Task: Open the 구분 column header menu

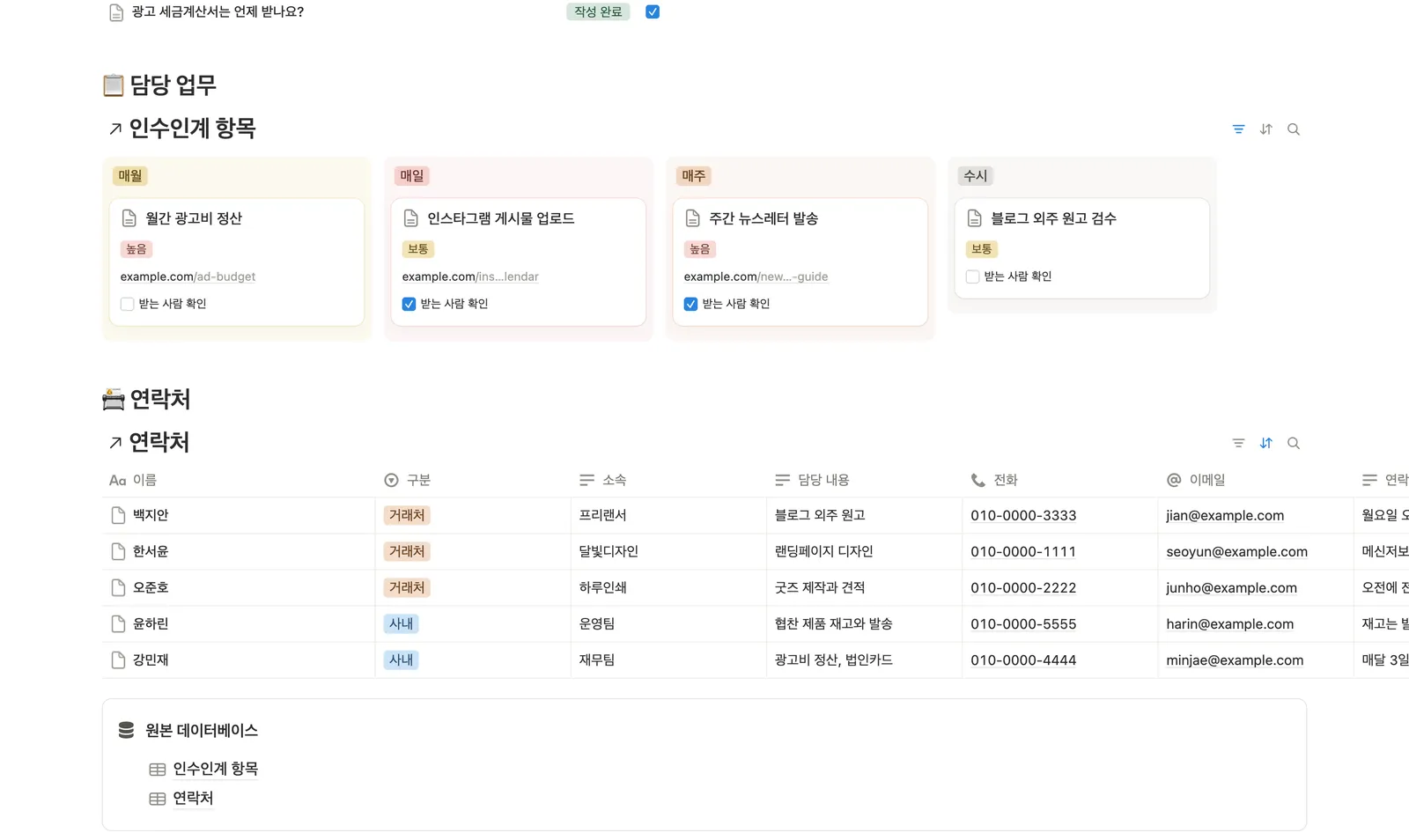Action: coord(473,480)
